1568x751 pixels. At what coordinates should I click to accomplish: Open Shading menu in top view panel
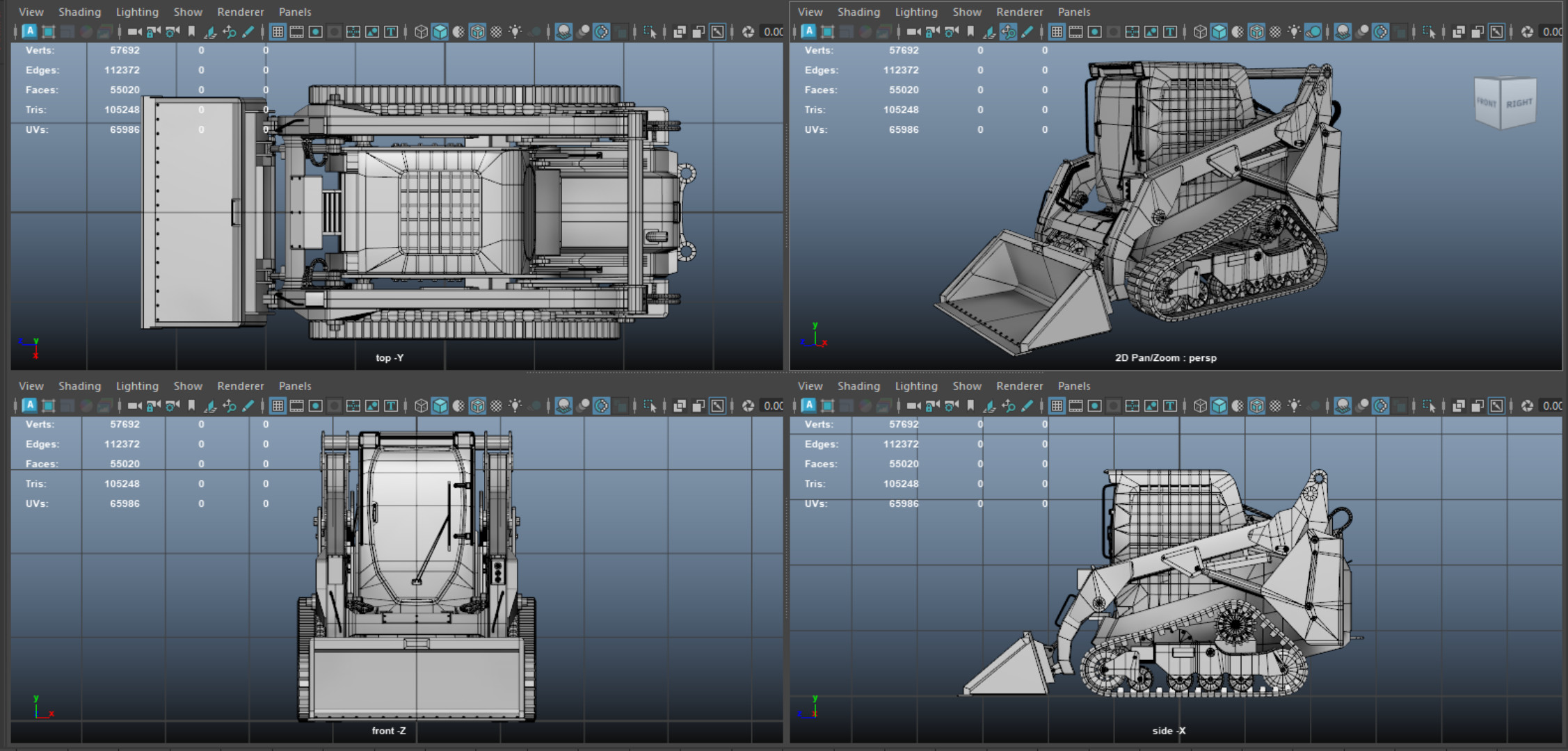[x=79, y=12]
